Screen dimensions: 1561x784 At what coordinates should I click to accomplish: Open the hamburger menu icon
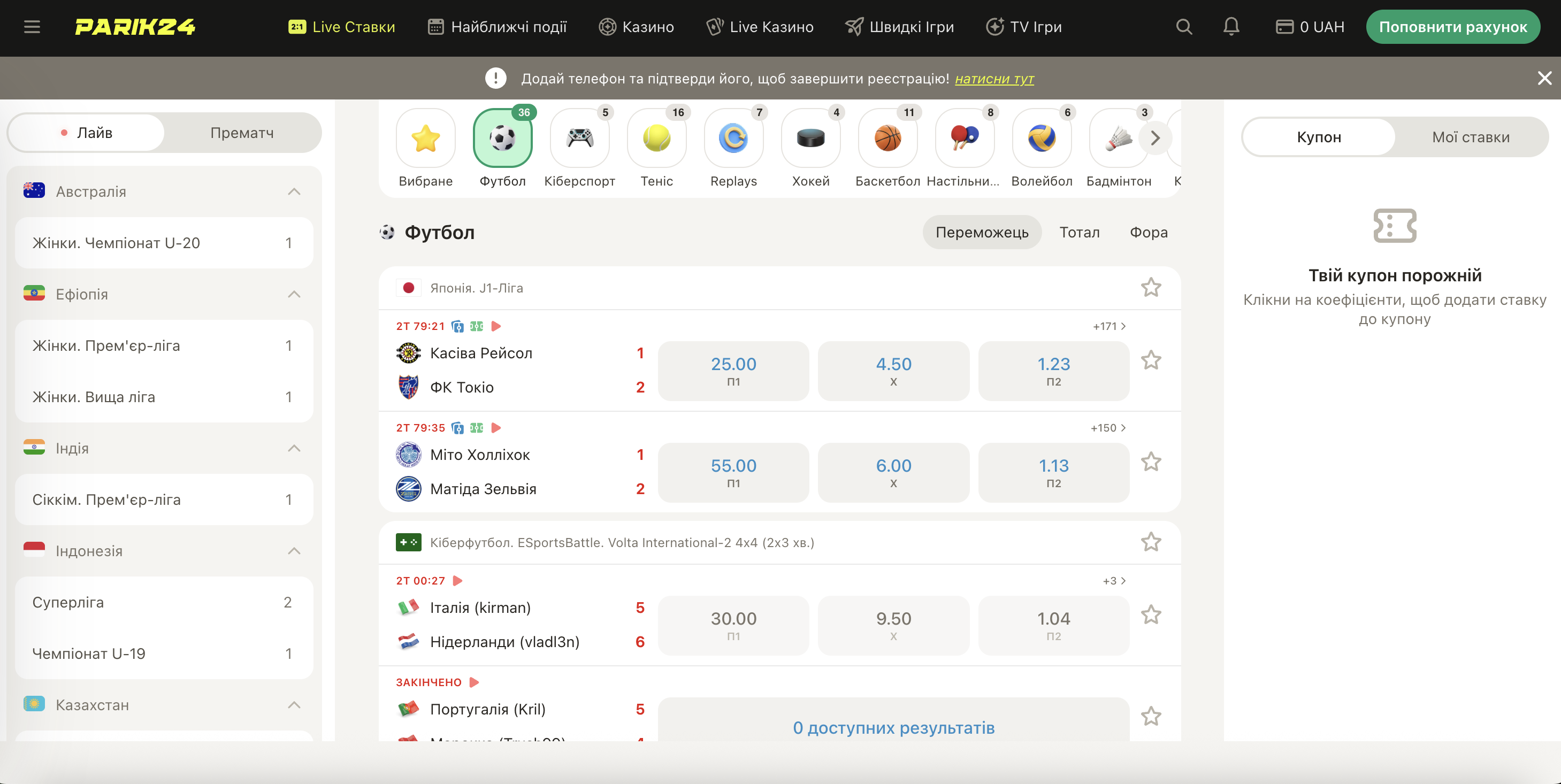point(32,27)
